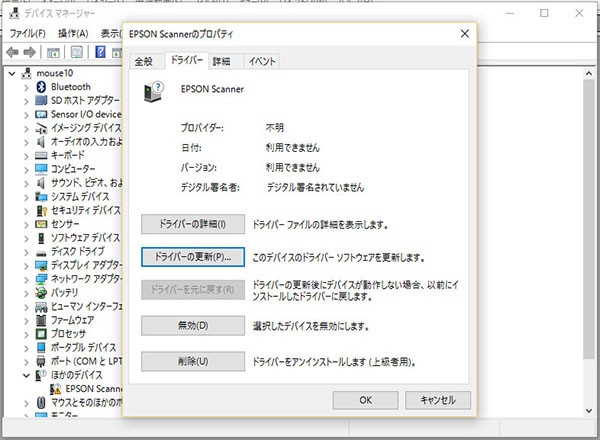Viewport: 600px width, 440px height.
Task: Select the SD ホスト アダプター icon
Action: 41,100
